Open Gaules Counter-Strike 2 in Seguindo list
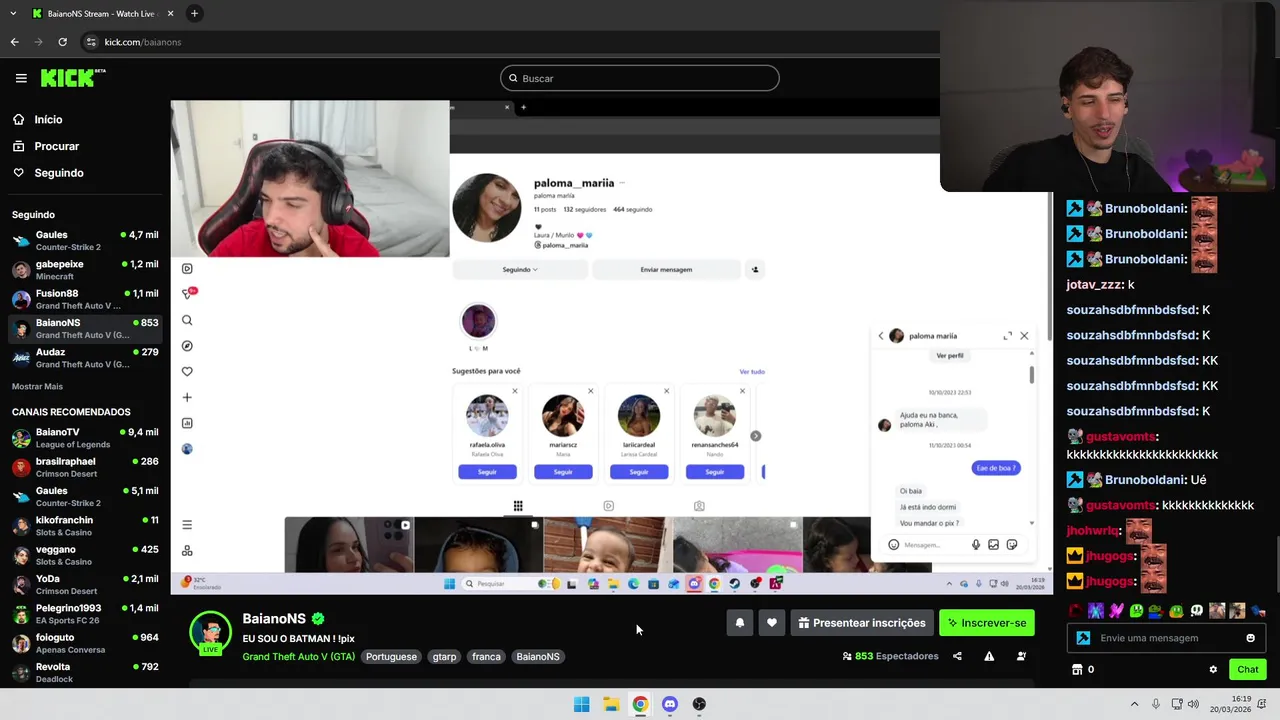 [x=86, y=241]
